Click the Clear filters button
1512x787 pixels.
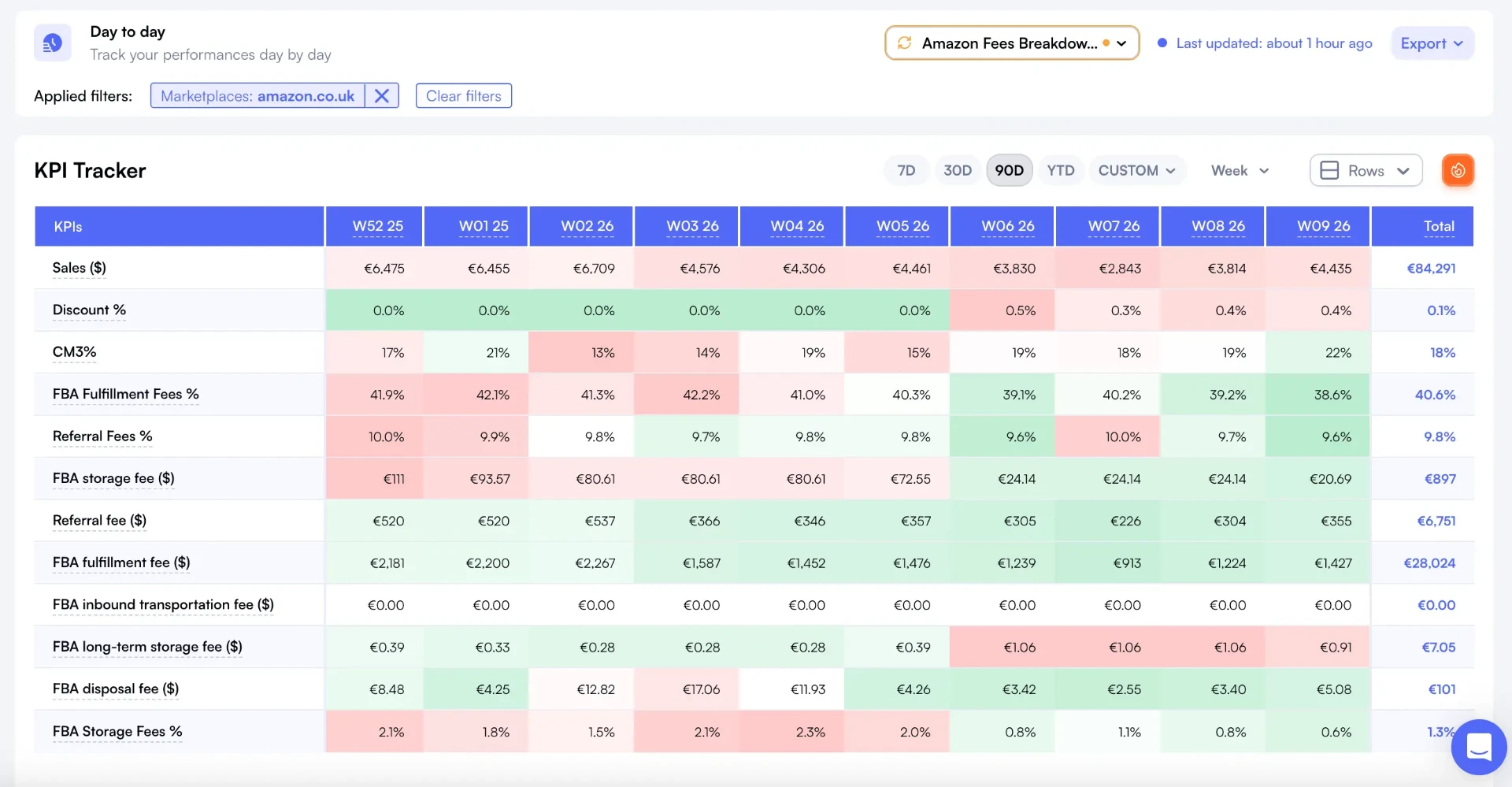[x=464, y=96]
